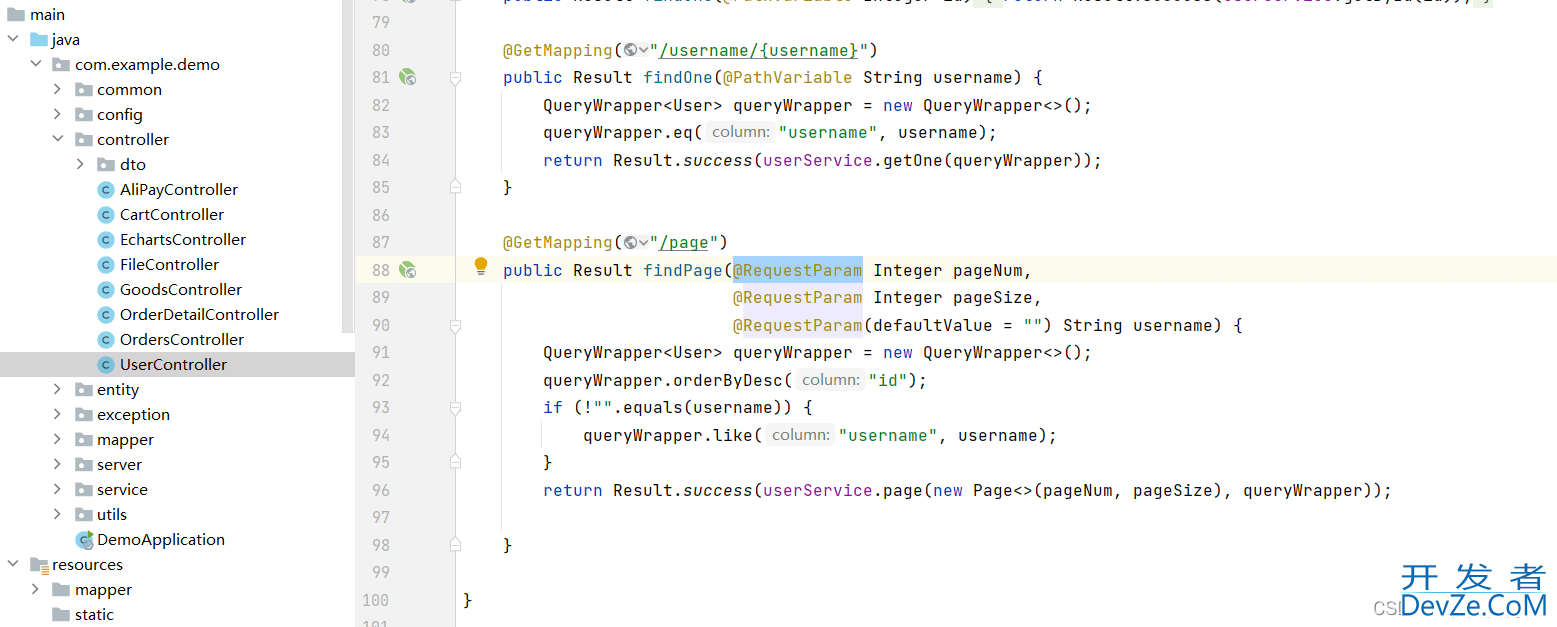
Task: Click the class icon beside AliPayController
Action: [x=105, y=189]
